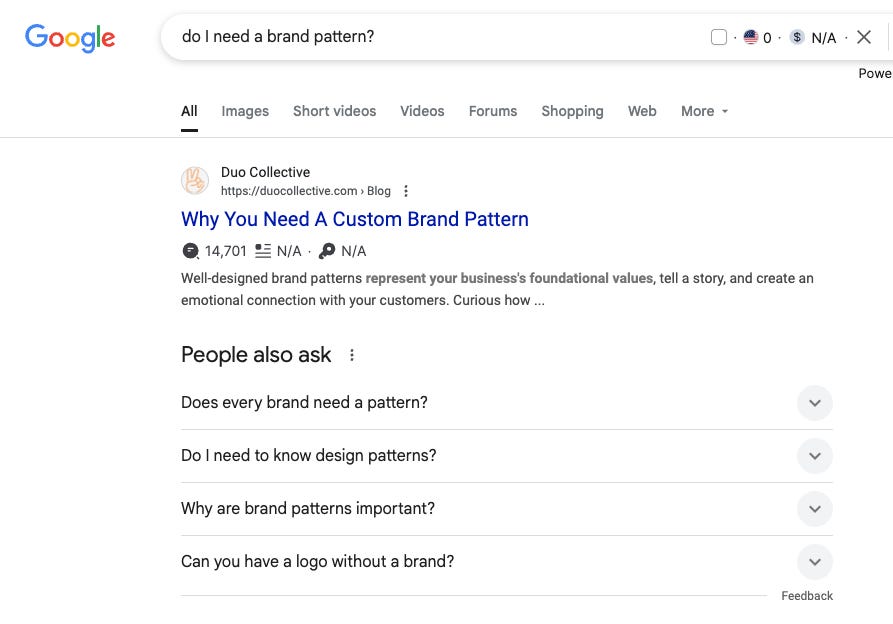Open the More dropdown menu
This screenshot has height=624, width=893.
704,111
